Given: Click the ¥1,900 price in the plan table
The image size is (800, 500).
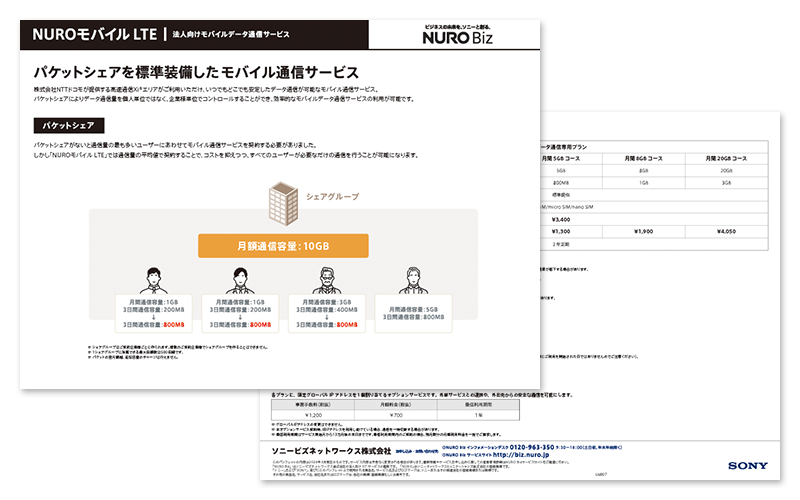Looking at the screenshot, I should click(643, 232).
